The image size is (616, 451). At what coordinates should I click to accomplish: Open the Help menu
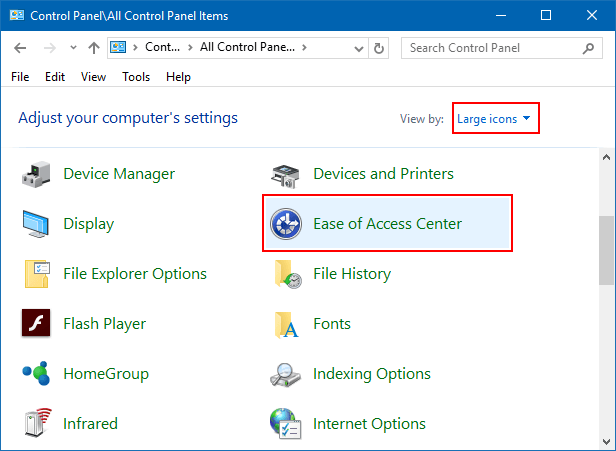(178, 77)
